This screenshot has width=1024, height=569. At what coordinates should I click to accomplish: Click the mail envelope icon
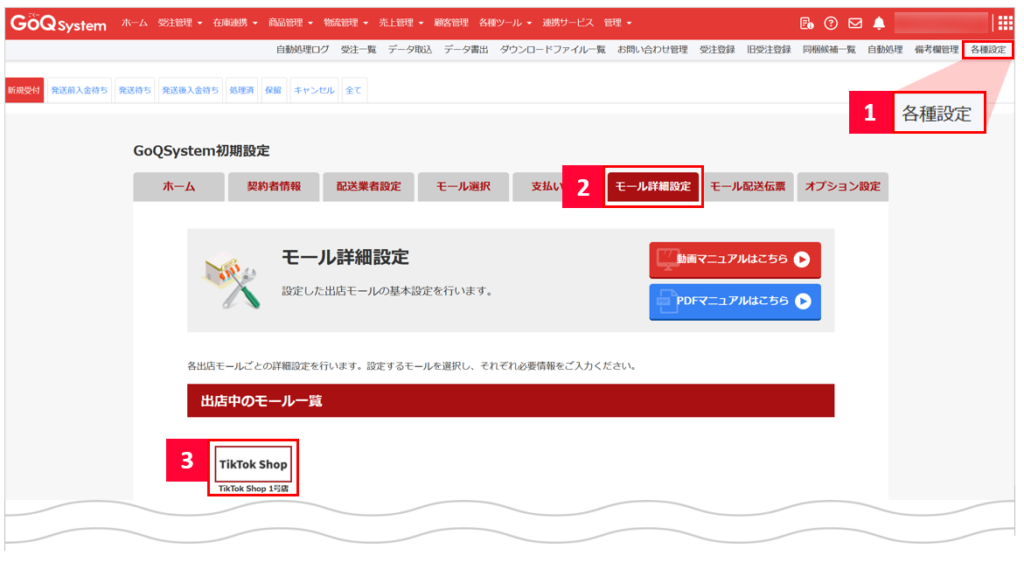(855, 23)
